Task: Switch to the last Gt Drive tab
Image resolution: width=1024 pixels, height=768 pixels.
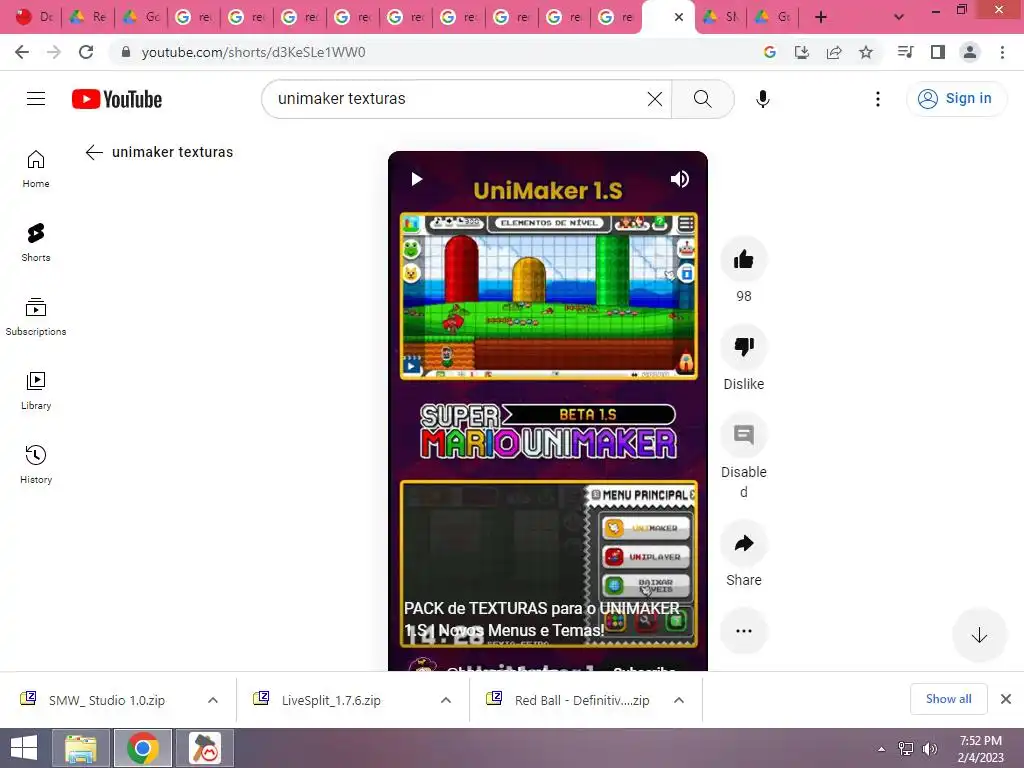Action: tap(773, 17)
